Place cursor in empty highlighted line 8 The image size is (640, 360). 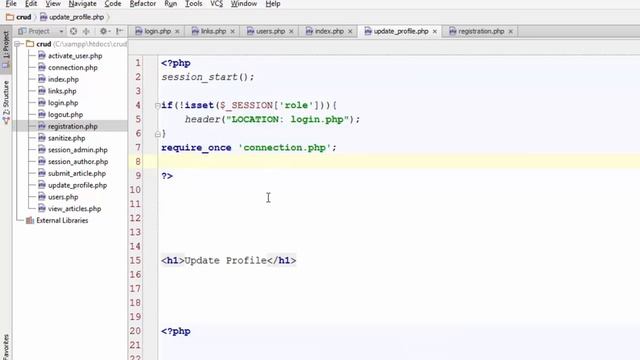pos(398,162)
